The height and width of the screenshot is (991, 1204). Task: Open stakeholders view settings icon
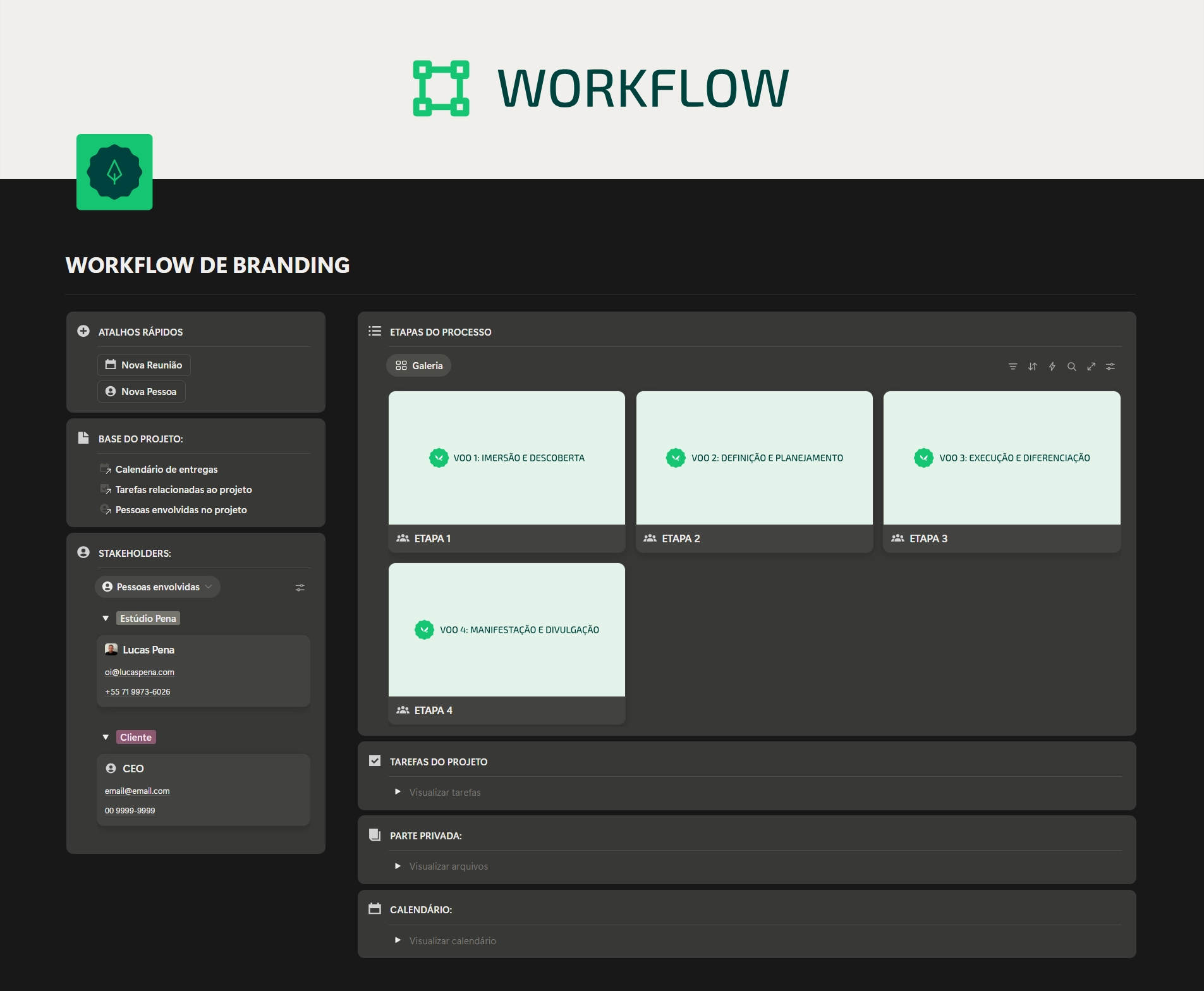pyautogui.click(x=300, y=588)
